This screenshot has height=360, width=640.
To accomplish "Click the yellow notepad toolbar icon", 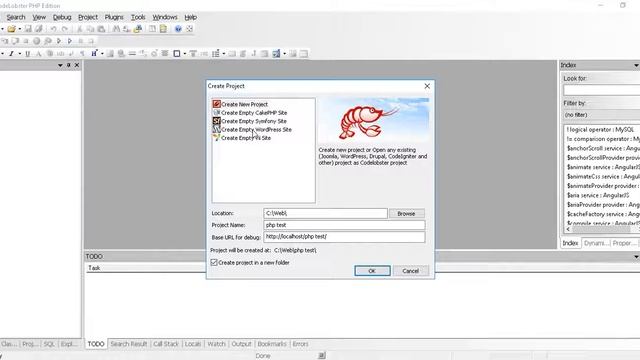I will click(163, 29).
